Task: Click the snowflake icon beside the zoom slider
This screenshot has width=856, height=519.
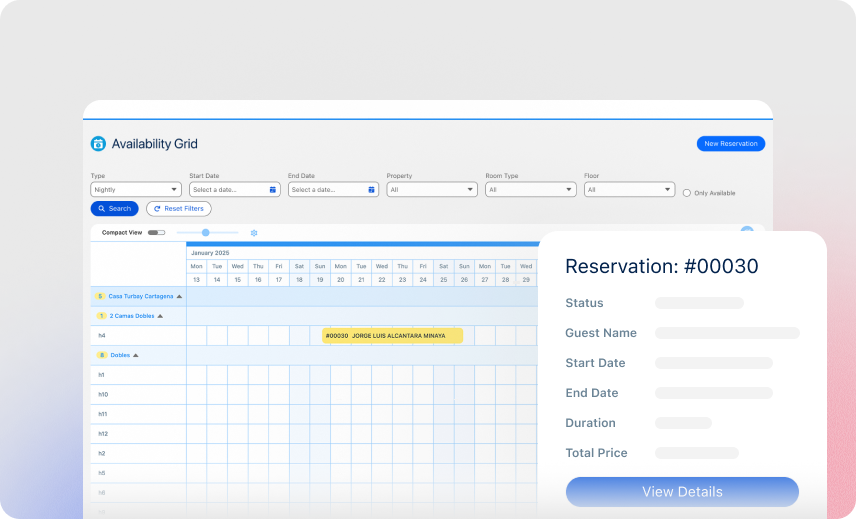Action: coord(254,233)
